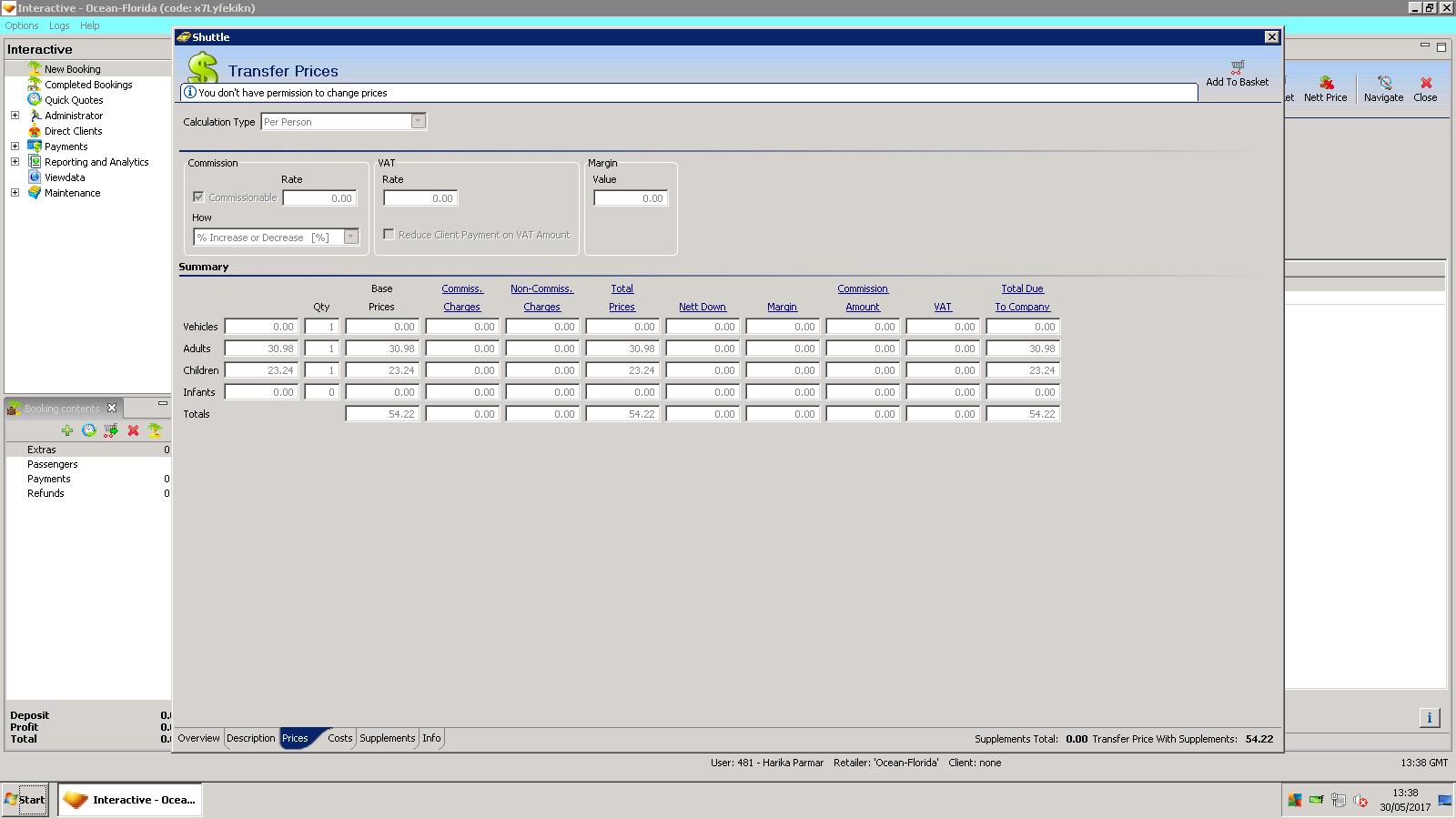Click the Add To Basket cart icon
Viewport: 1456px width, 819px height.
point(1237,67)
